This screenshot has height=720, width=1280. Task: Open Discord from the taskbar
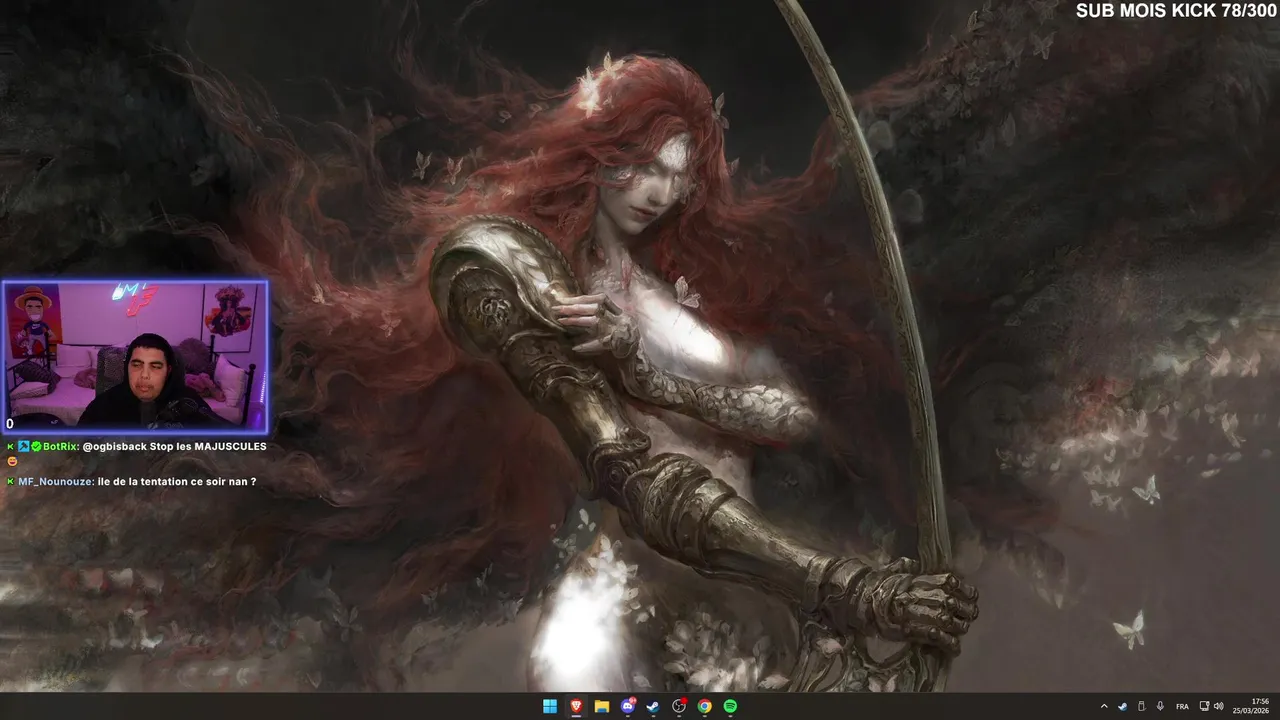pyautogui.click(x=628, y=706)
